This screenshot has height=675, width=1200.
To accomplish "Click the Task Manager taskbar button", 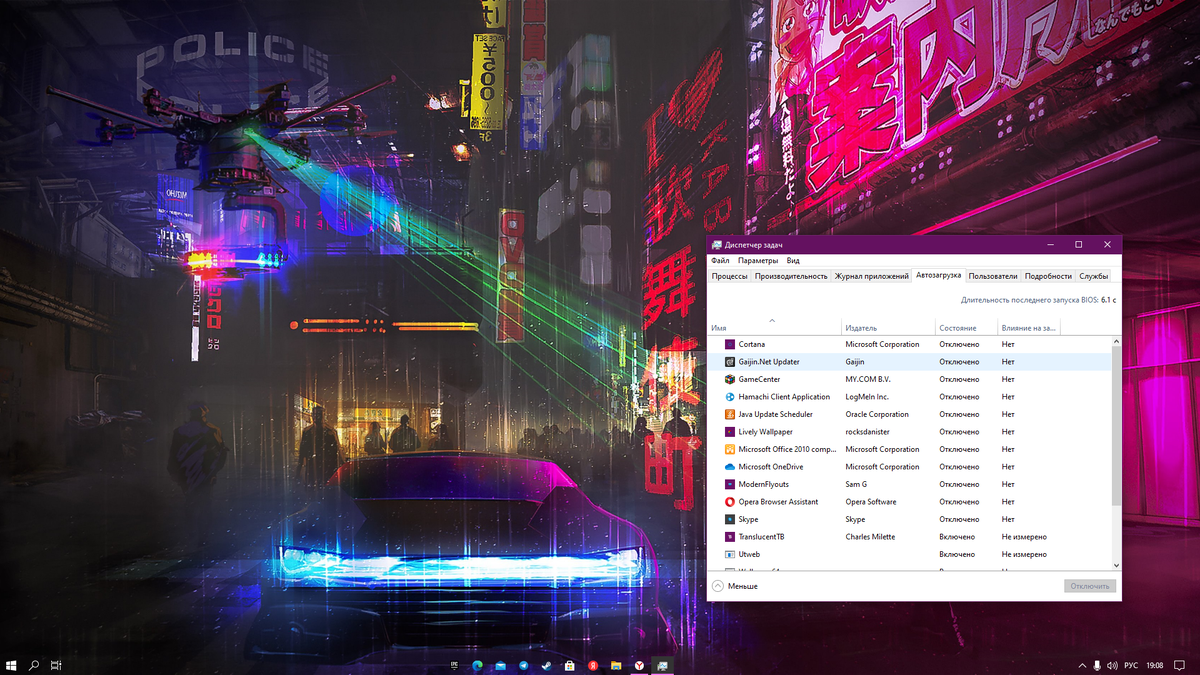I will tap(662, 665).
